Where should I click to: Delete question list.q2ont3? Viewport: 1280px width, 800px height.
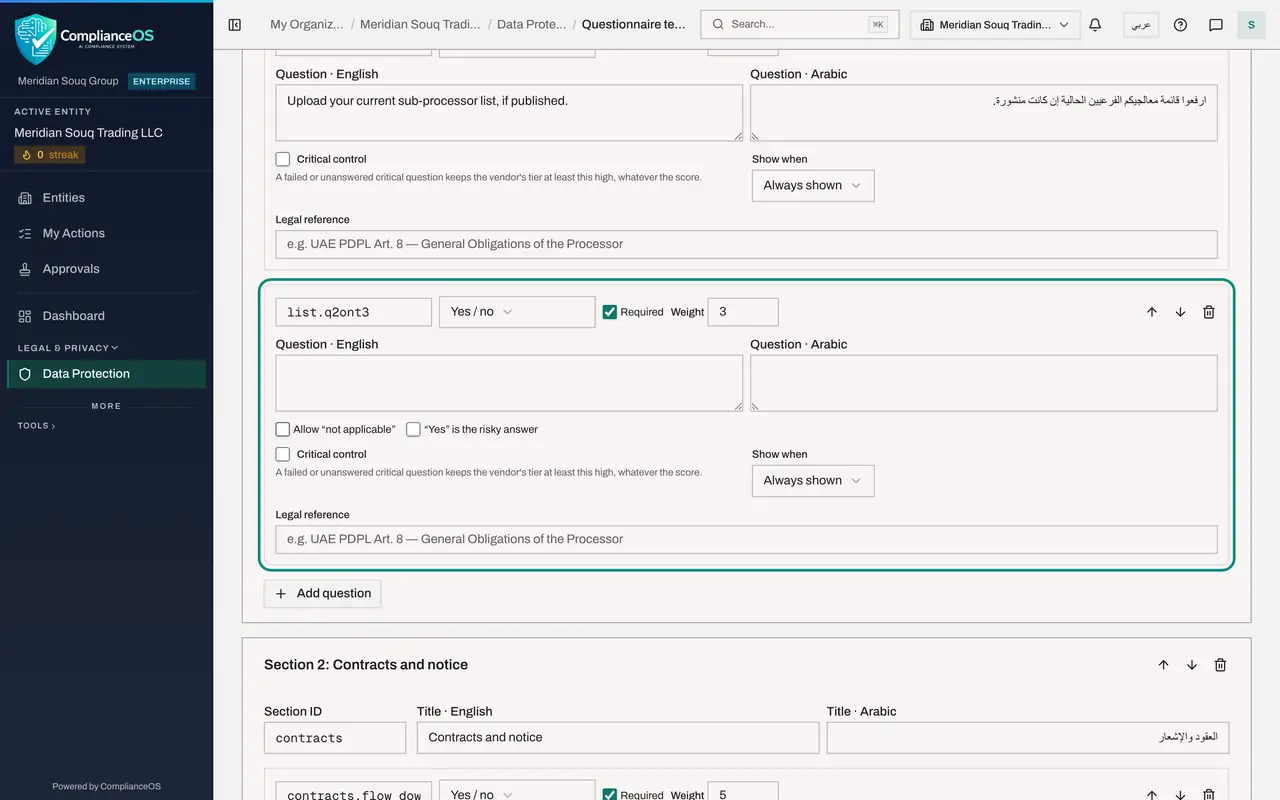[1209, 312]
